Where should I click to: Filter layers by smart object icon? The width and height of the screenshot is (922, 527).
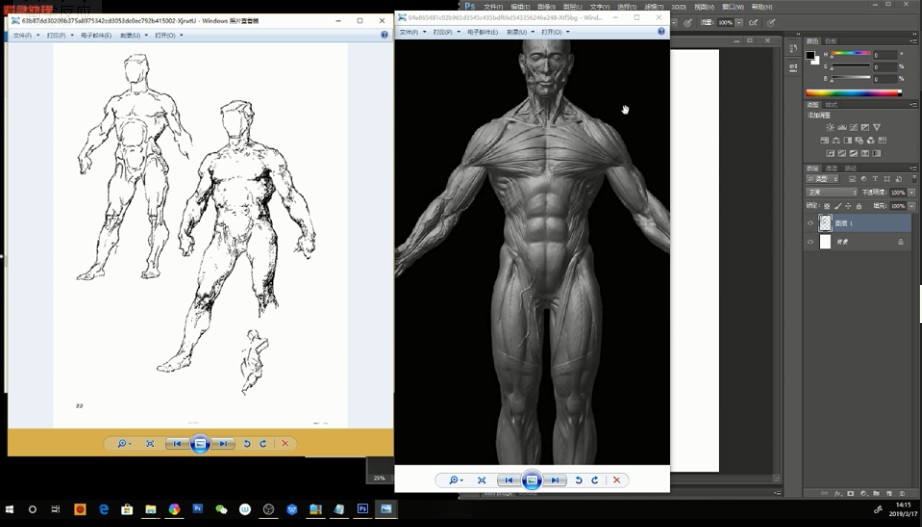898,179
